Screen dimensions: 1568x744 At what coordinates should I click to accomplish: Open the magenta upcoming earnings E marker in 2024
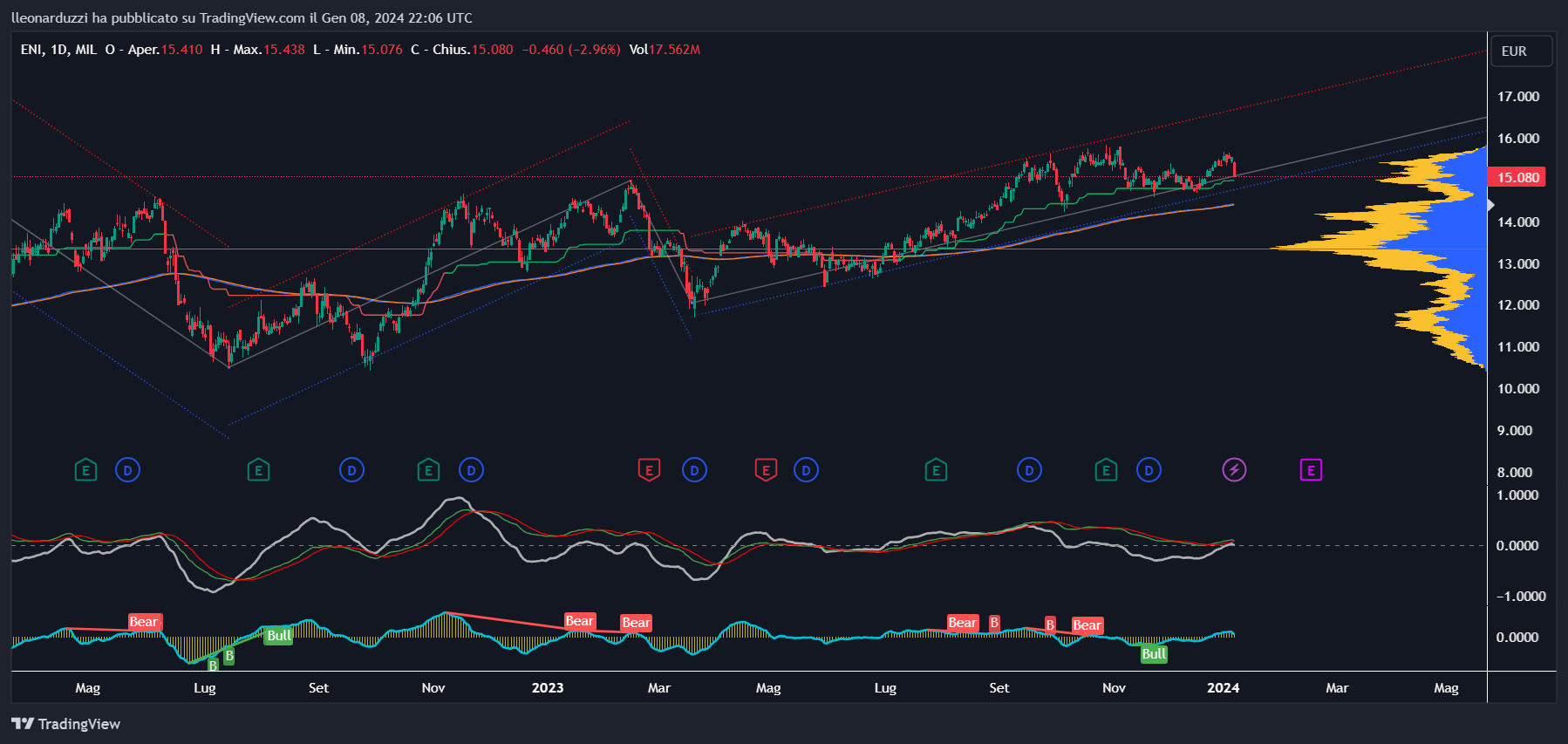click(1311, 471)
